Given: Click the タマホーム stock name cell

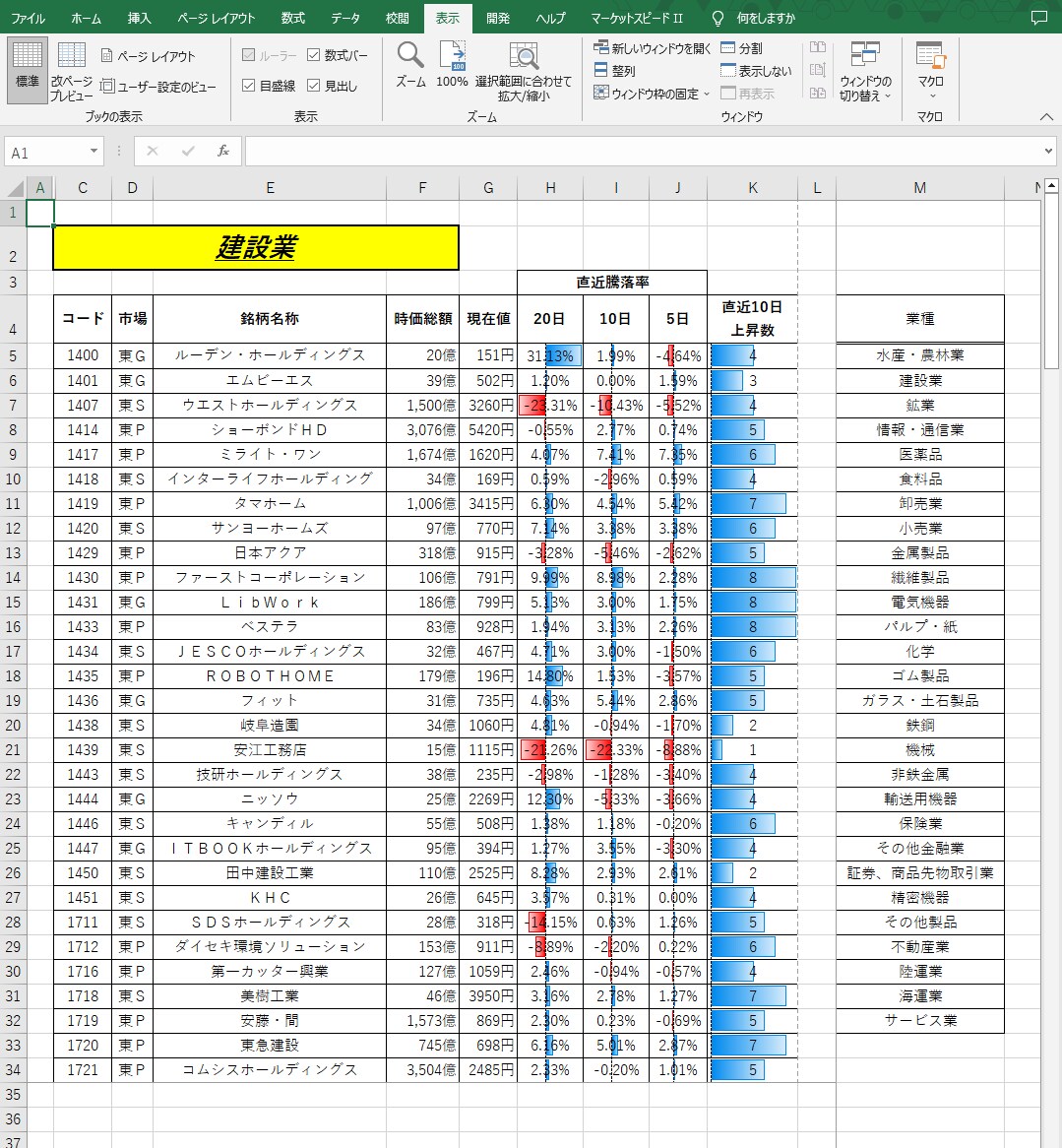Looking at the screenshot, I should (270, 504).
